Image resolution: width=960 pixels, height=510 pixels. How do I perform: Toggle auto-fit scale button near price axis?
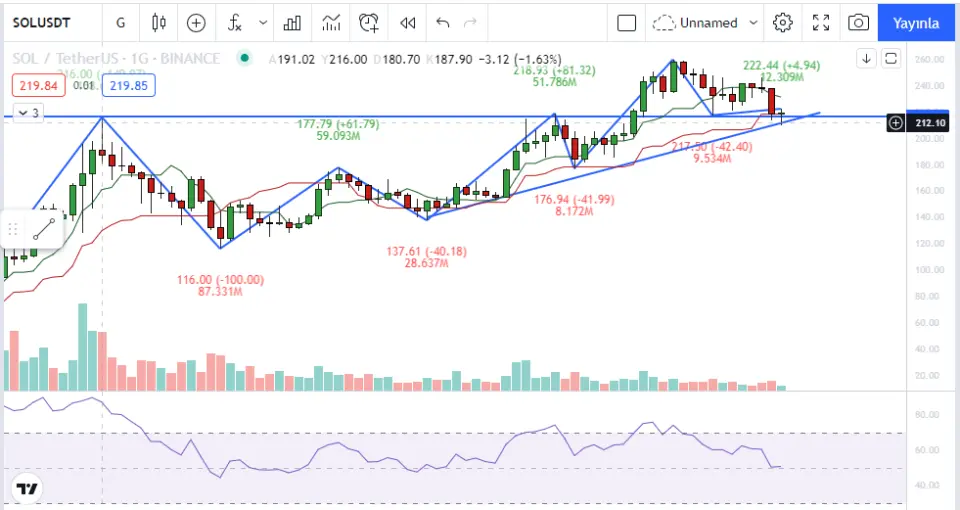click(891, 59)
